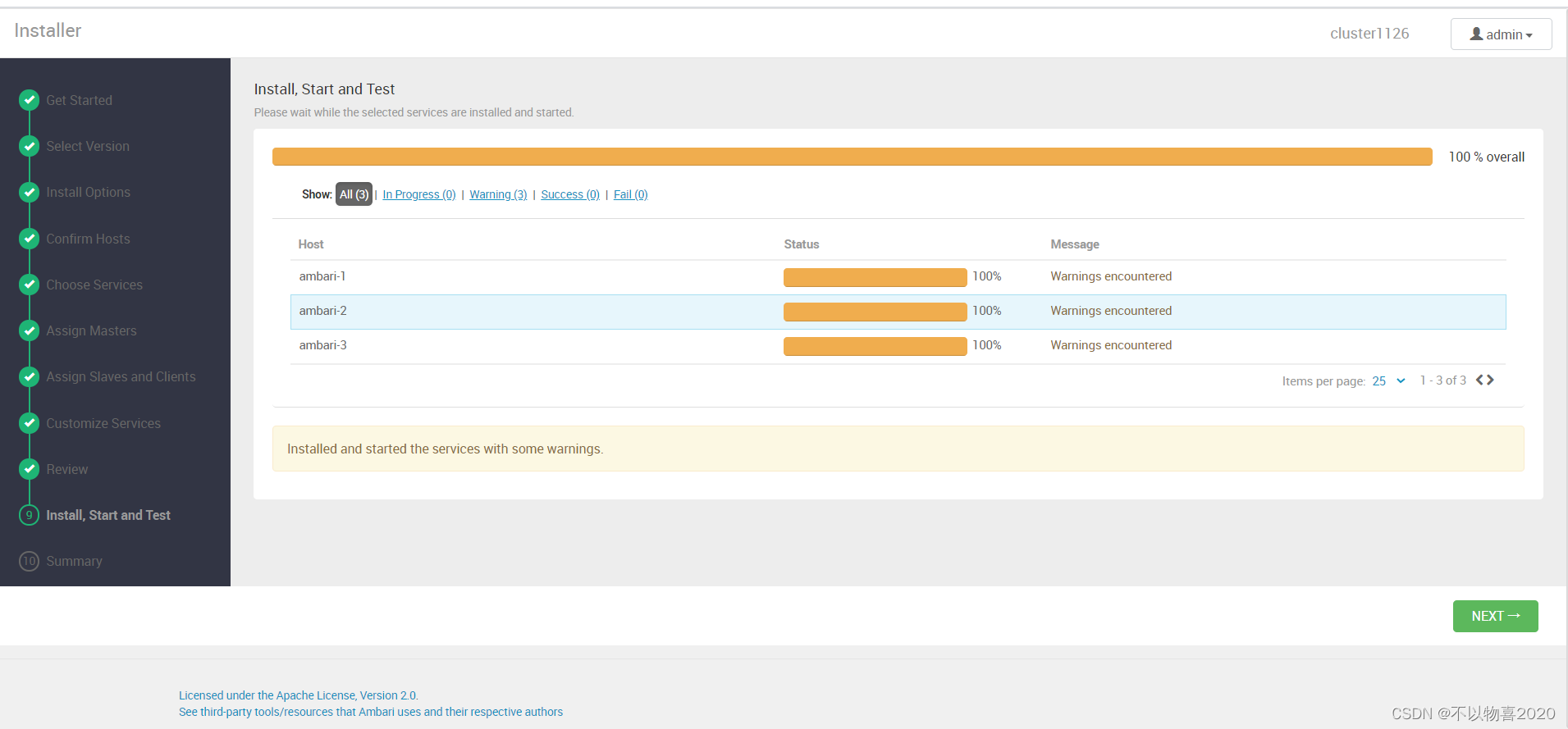Click the Choose Services step checkmark icon
The image size is (1568, 729).
pos(30,285)
